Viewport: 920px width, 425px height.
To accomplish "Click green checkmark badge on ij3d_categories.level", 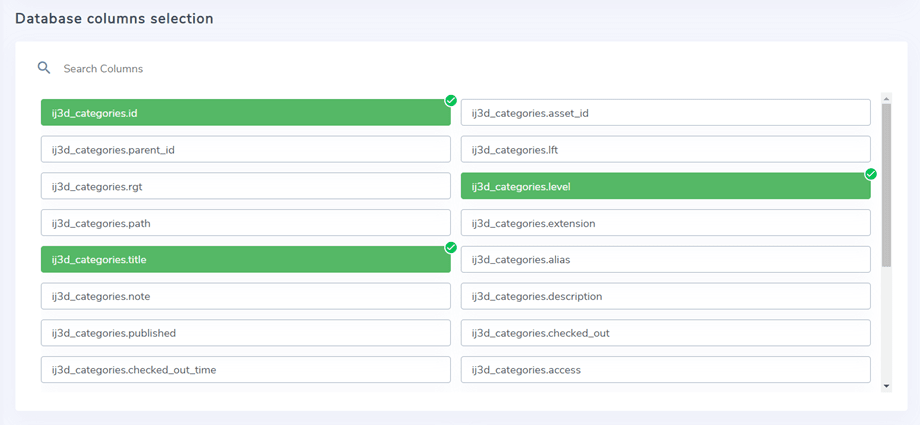I will tap(871, 174).
